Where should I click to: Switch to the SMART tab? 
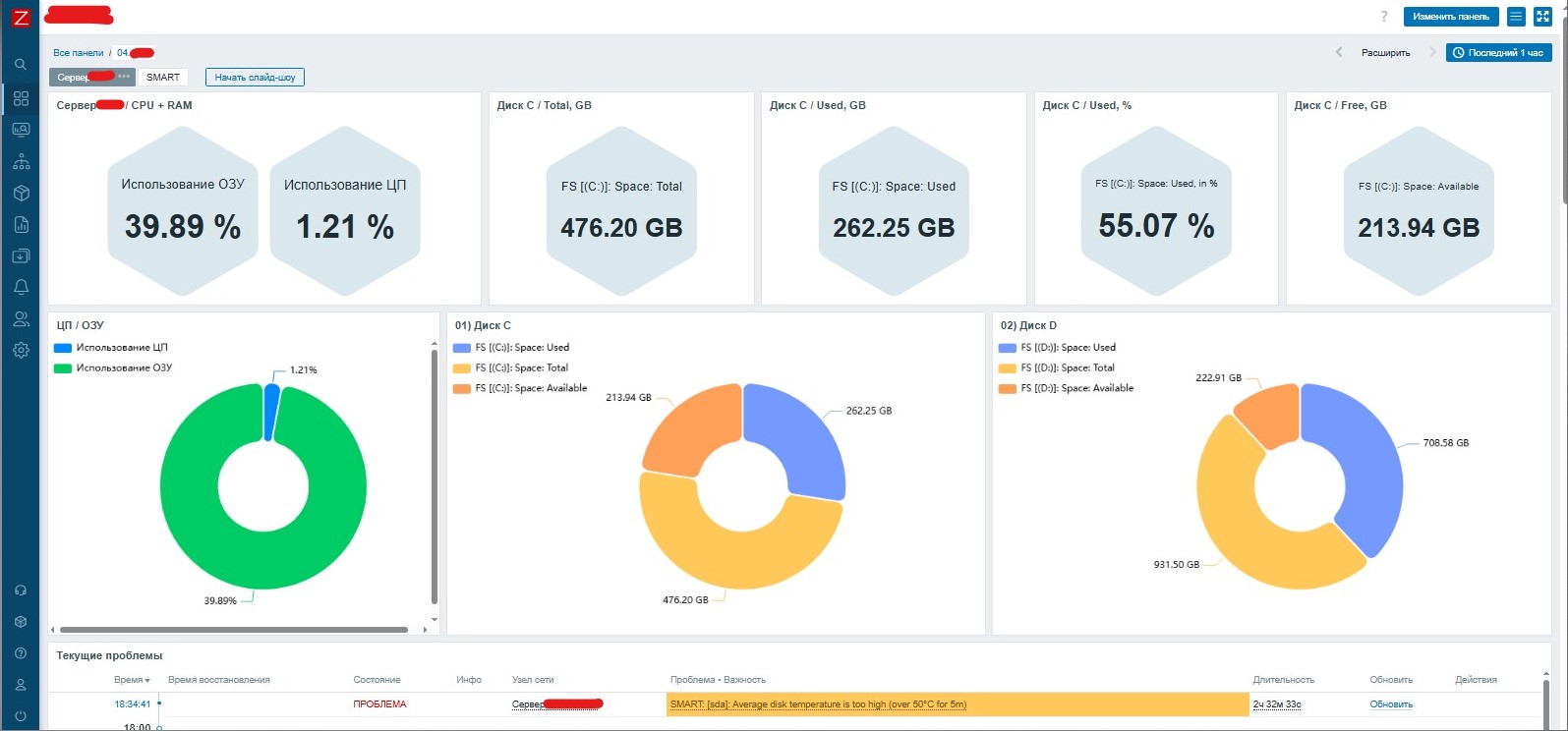(163, 77)
